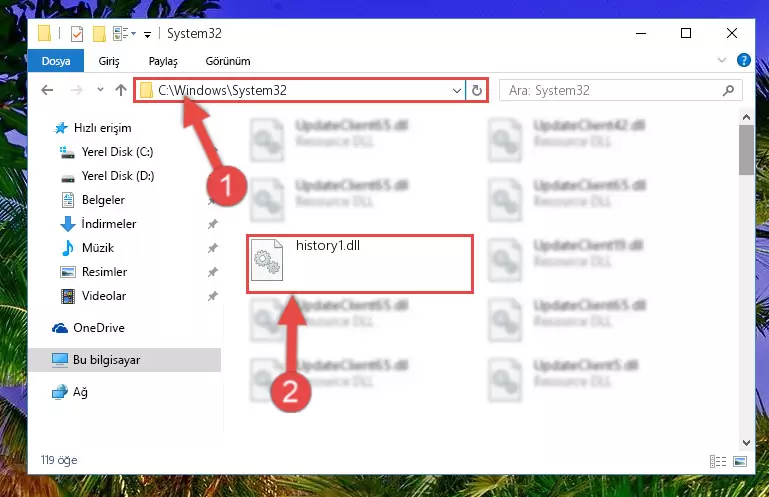Click the Back navigation arrow
This screenshot has height=497, width=769.
coord(47,90)
